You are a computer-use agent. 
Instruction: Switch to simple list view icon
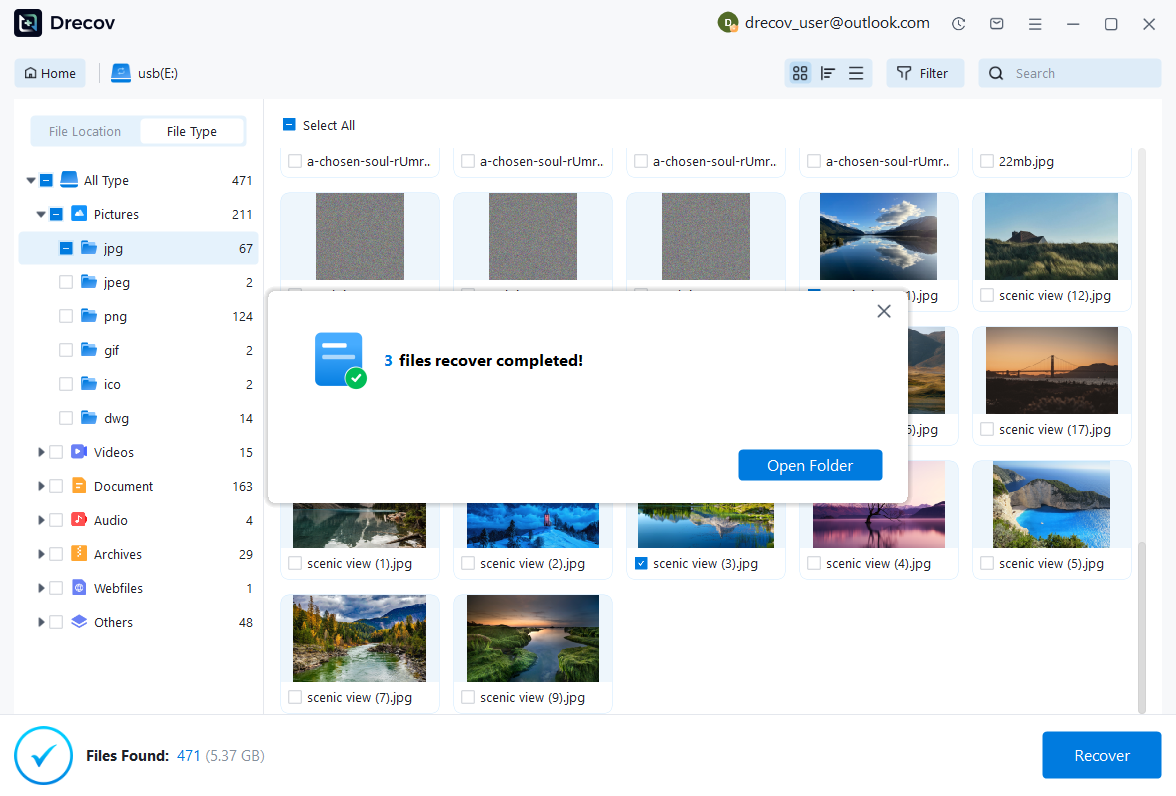coord(856,73)
